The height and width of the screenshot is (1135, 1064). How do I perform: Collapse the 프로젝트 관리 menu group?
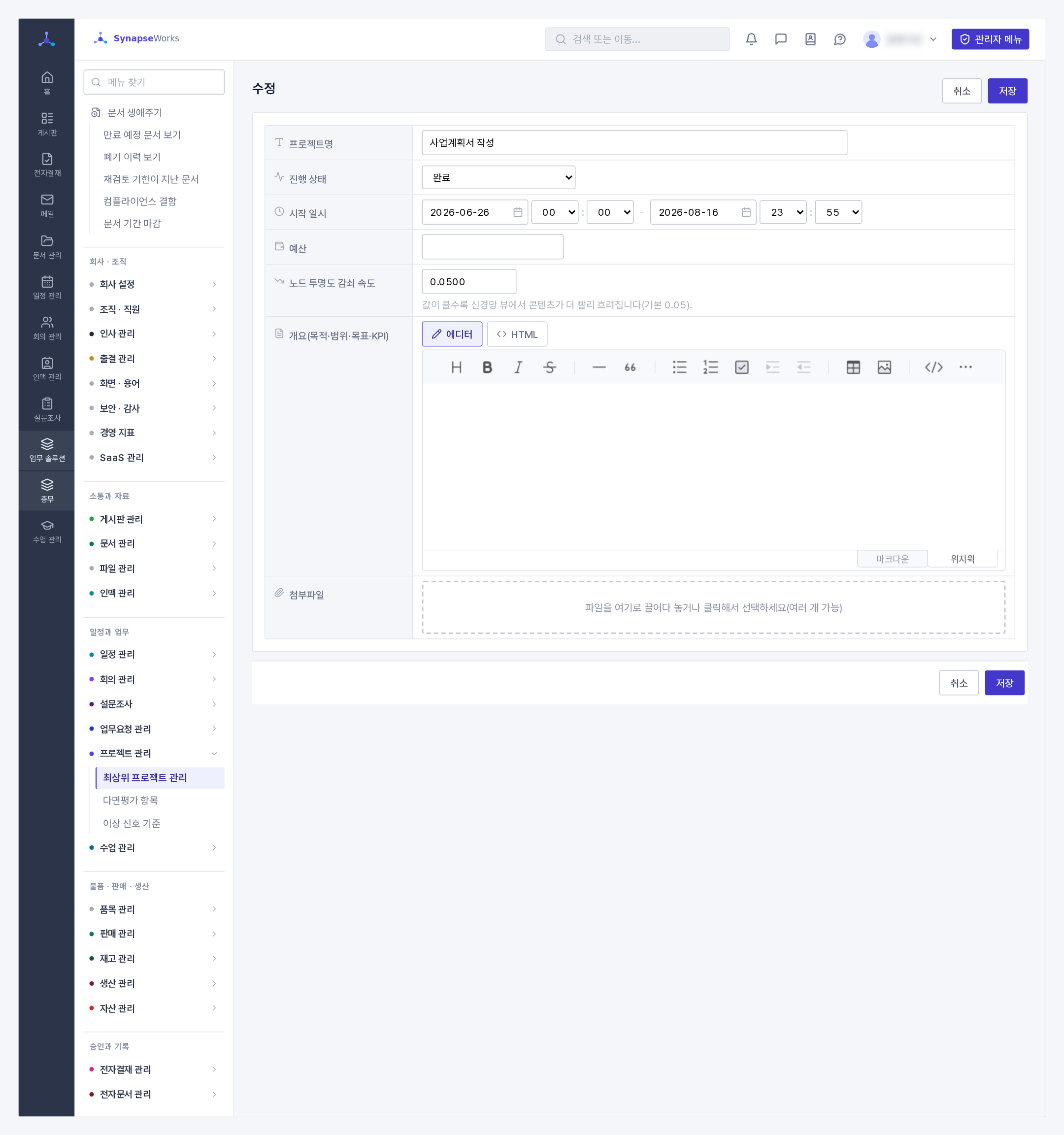(154, 753)
